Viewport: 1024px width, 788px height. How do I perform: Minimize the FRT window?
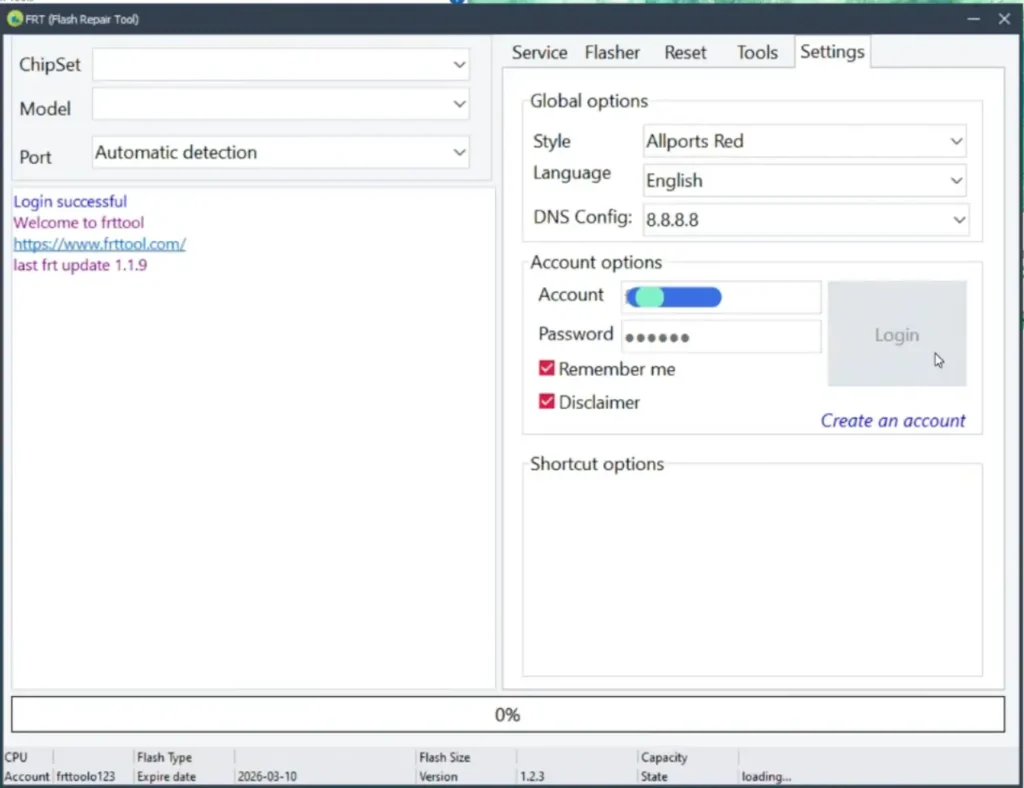973,19
